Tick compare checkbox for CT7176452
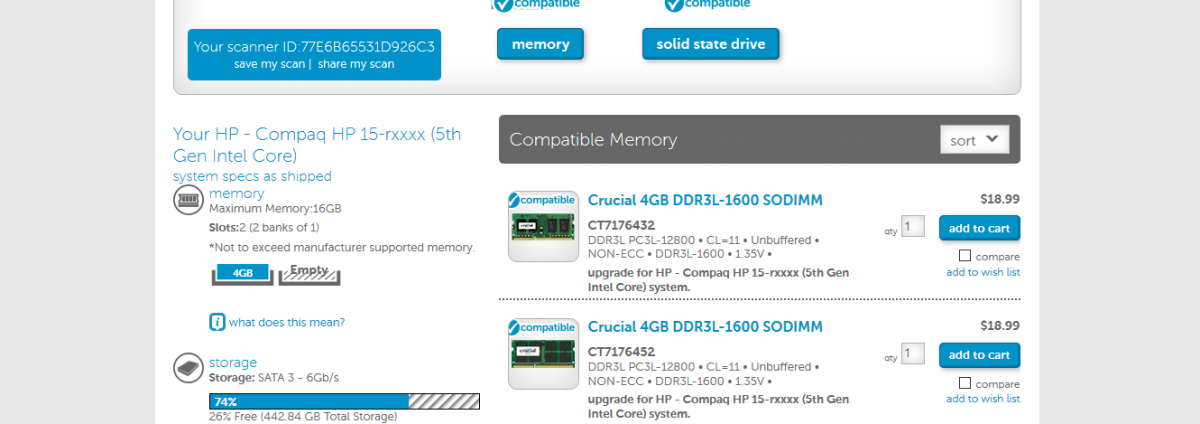 [965, 383]
